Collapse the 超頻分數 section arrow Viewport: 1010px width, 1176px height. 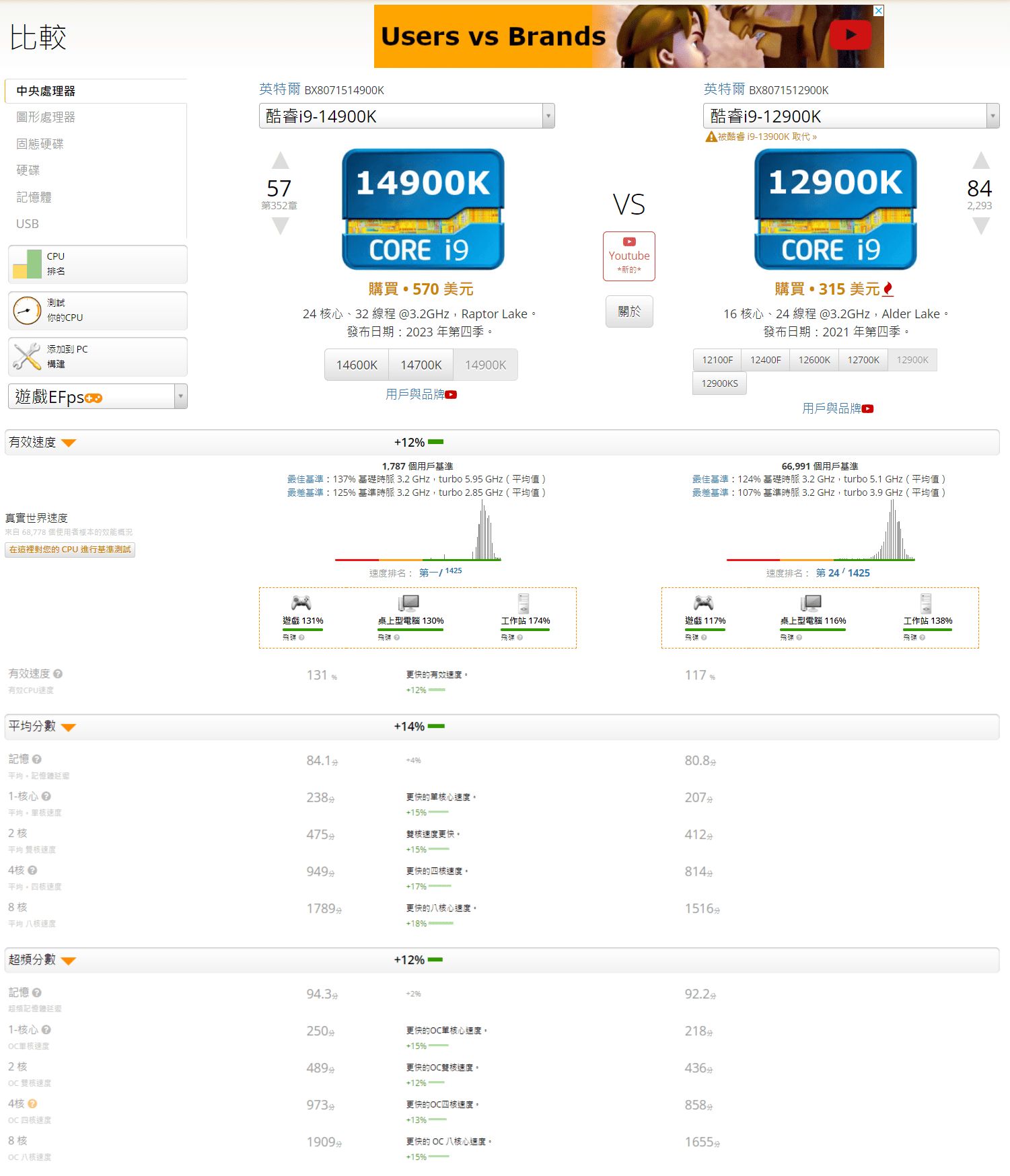[69, 960]
